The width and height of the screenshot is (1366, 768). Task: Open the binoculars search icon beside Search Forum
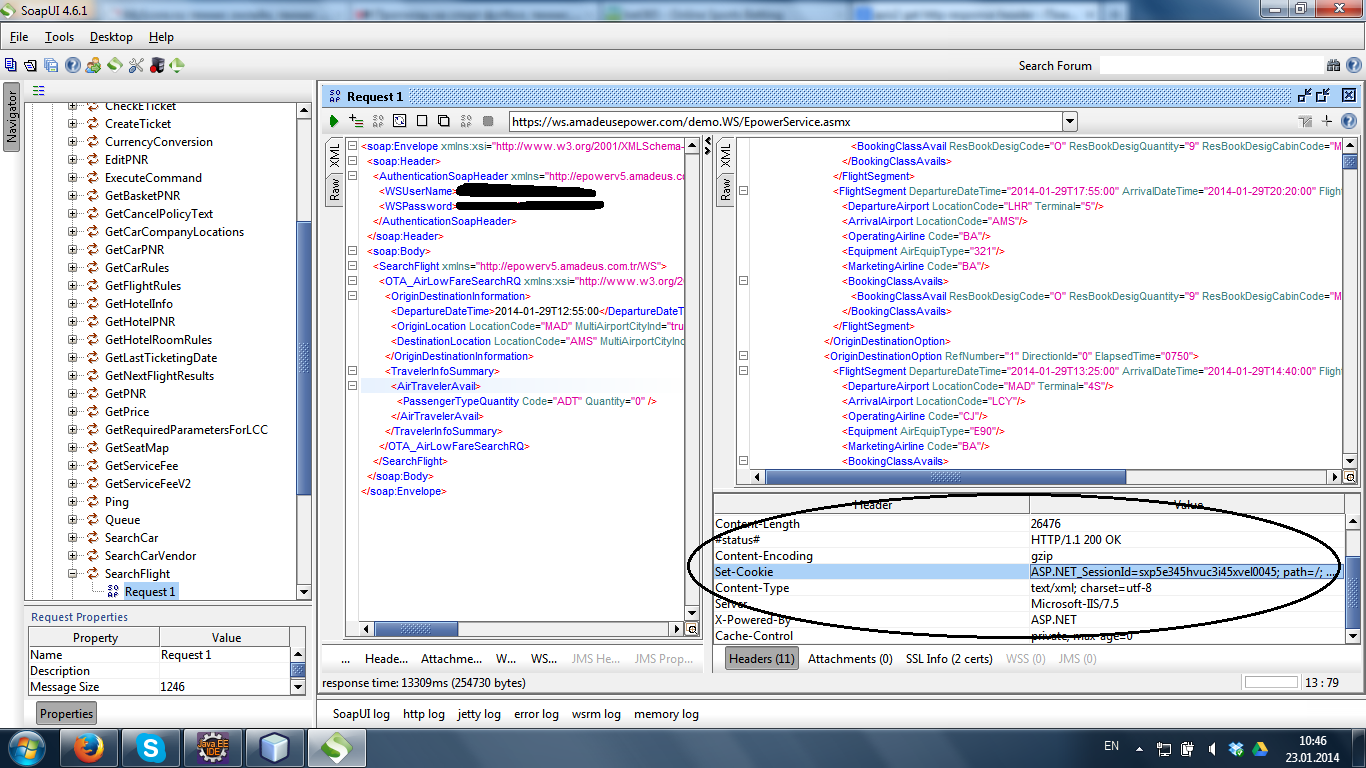point(1333,65)
